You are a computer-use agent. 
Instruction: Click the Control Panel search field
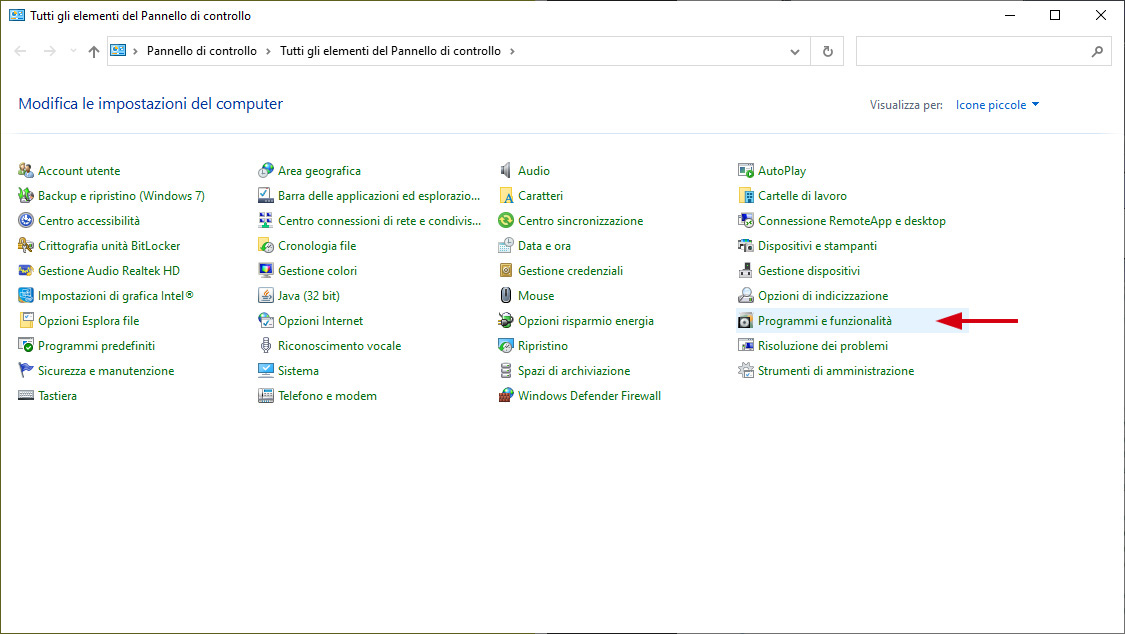coord(983,52)
